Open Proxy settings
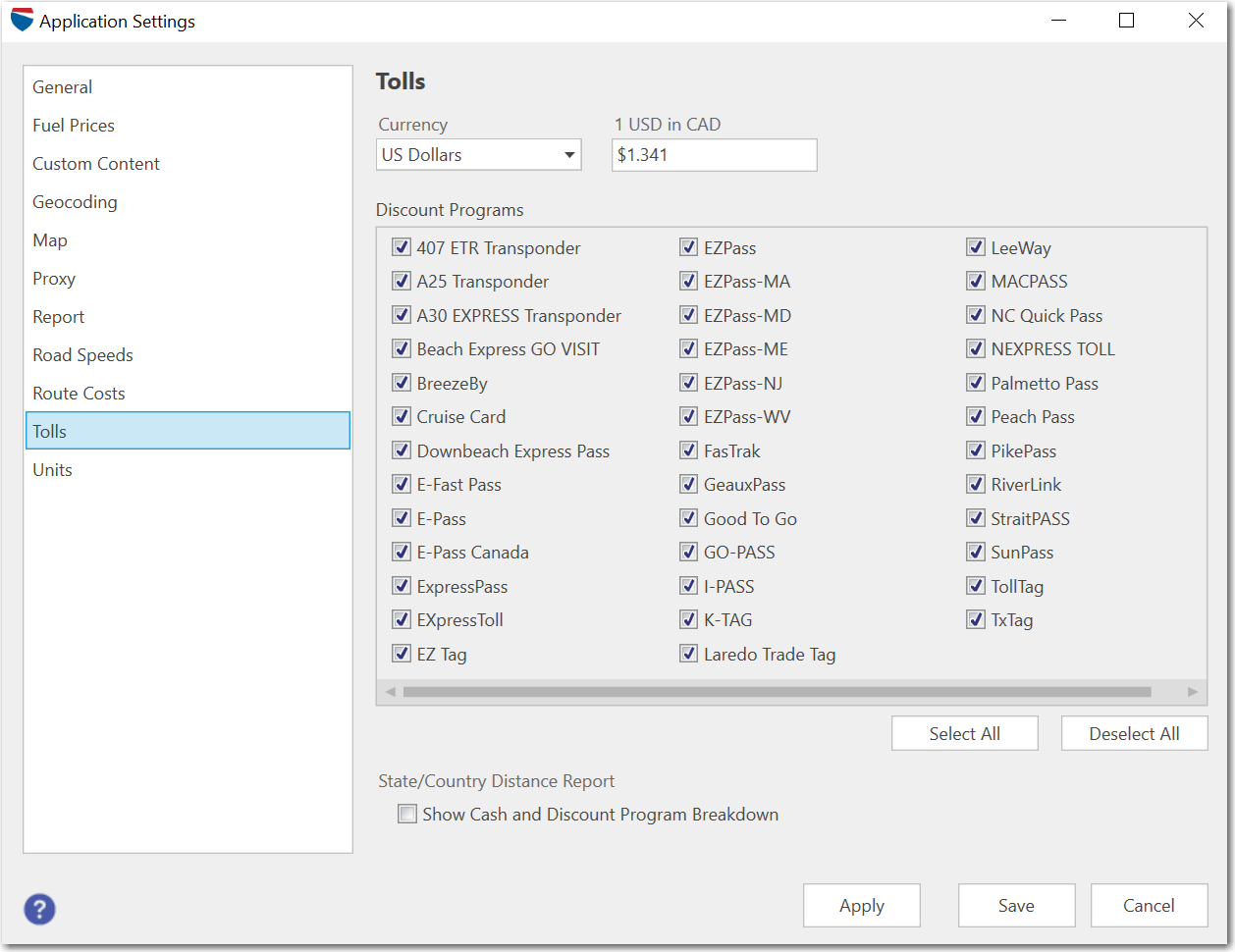 click(188, 279)
